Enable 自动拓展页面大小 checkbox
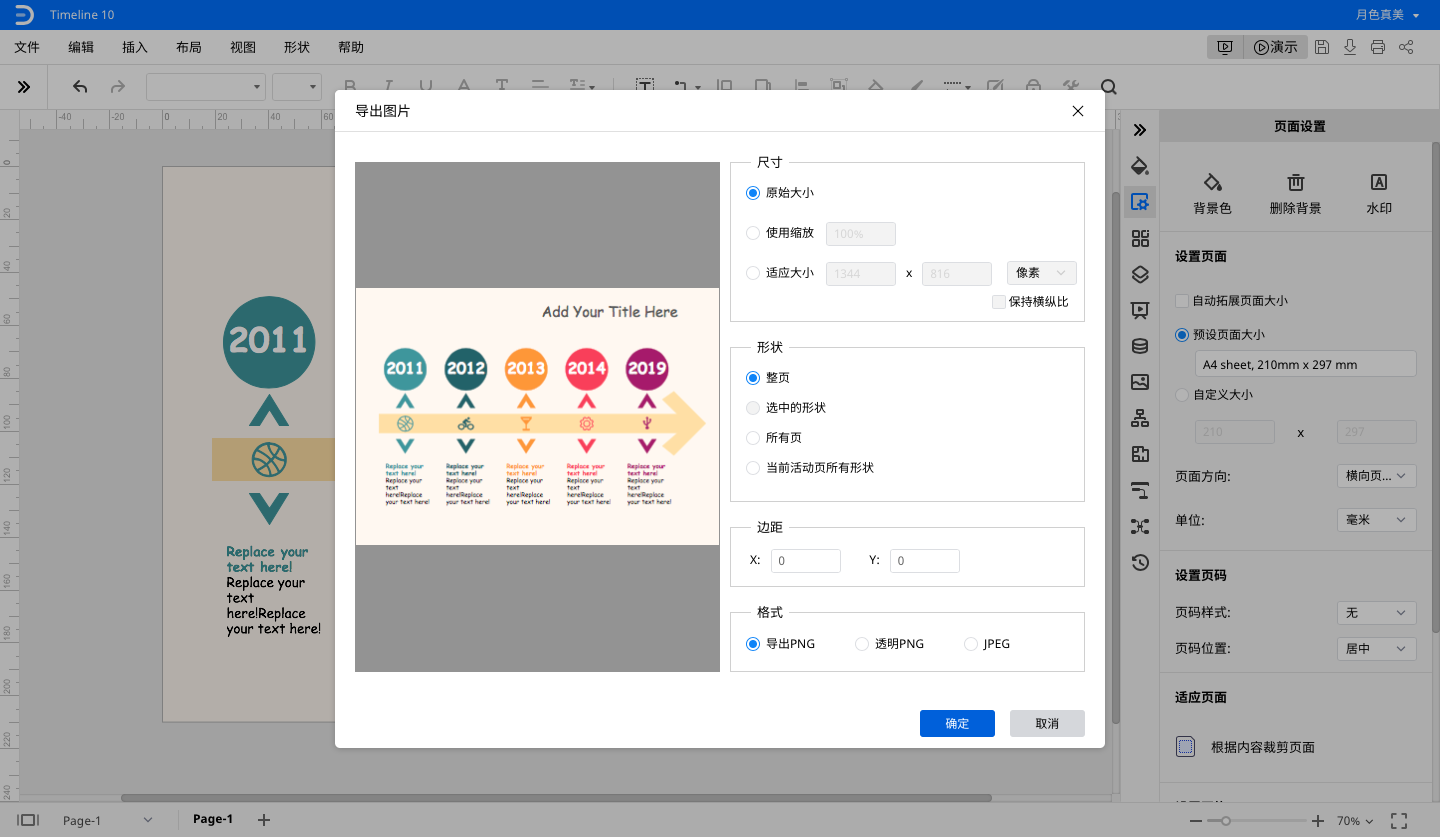This screenshot has height=837, width=1440. tap(1182, 301)
